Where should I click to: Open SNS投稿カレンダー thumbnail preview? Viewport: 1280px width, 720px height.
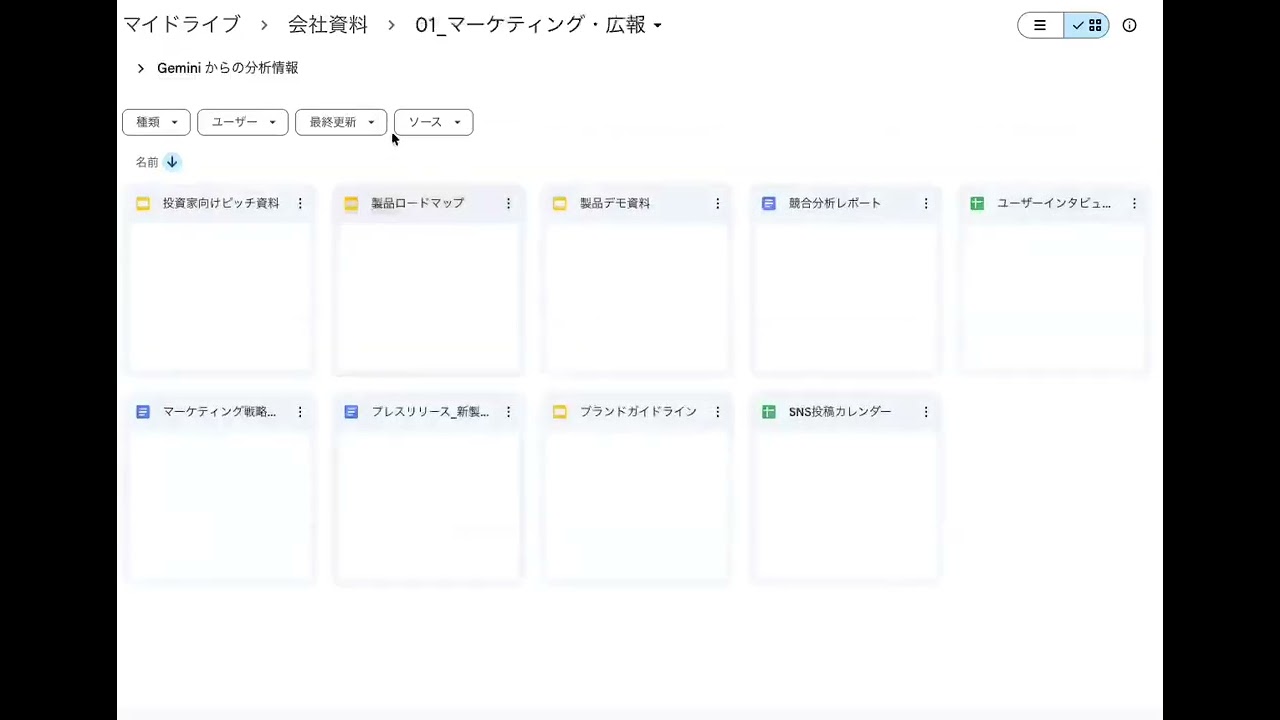(847, 505)
